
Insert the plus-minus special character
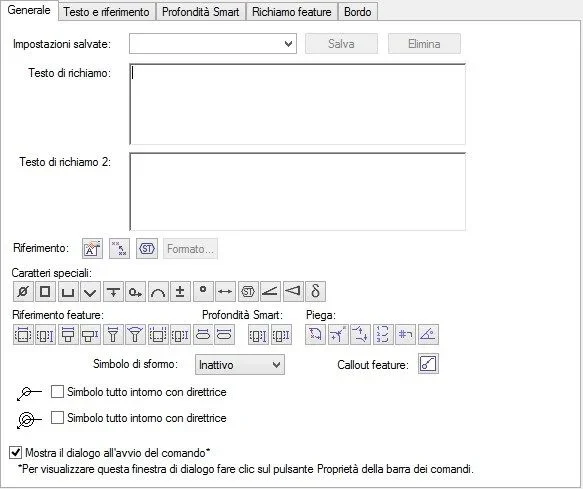tap(180, 292)
